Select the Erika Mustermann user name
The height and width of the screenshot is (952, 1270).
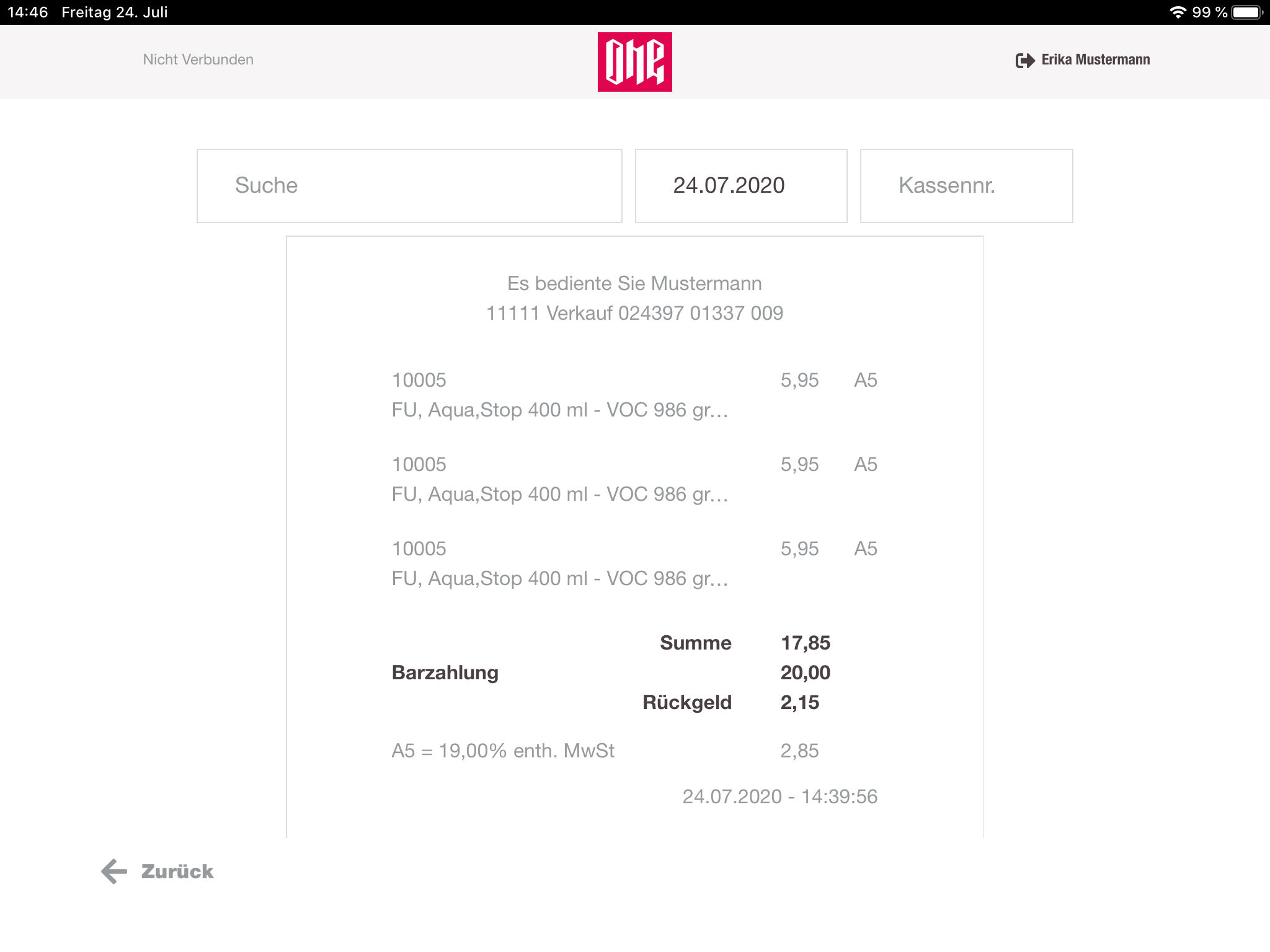click(1096, 60)
